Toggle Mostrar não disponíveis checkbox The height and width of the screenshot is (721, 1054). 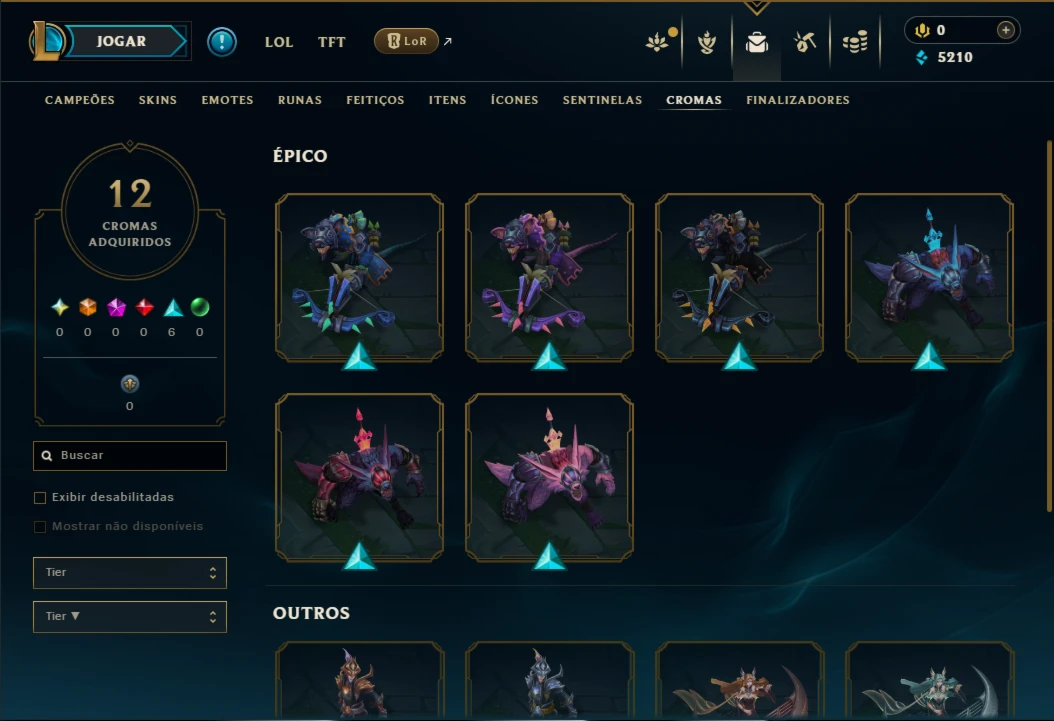40,527
